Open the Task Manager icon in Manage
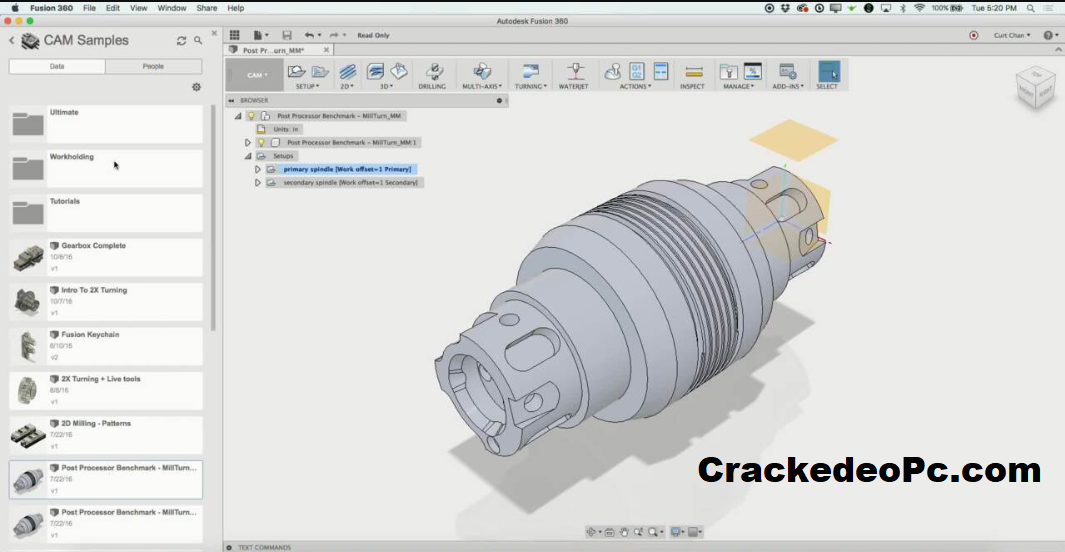The image size is (1065, 552). [753, 71]
